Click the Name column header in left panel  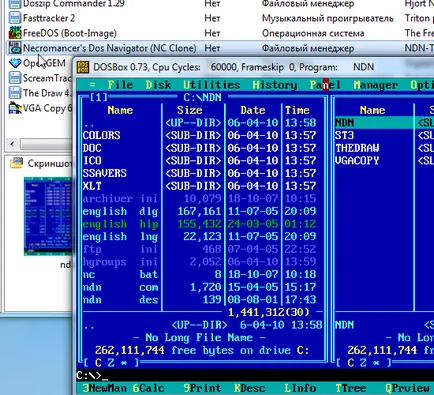(120, 110)
